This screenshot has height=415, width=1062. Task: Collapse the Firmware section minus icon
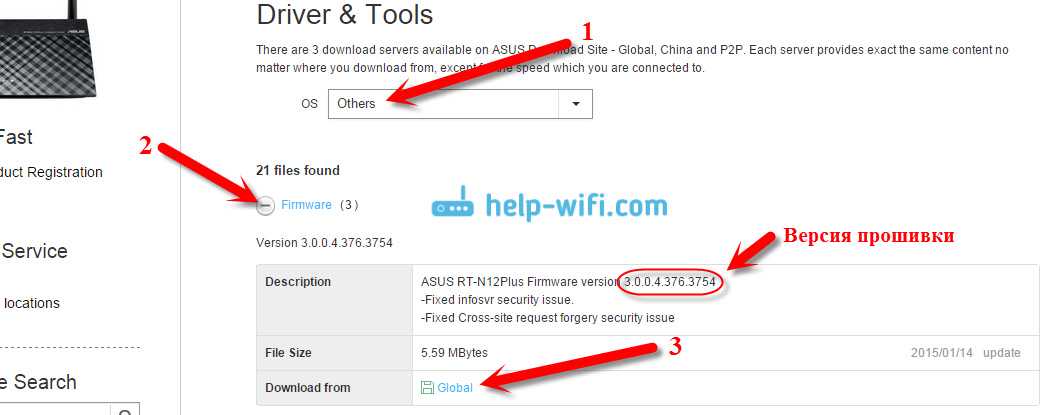(x=266, y=206)
